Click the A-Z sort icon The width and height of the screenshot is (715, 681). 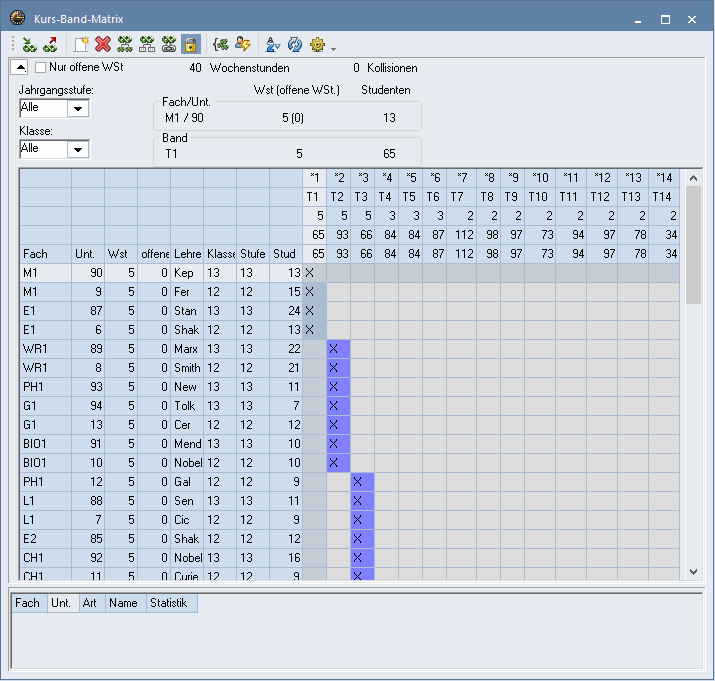273,45
